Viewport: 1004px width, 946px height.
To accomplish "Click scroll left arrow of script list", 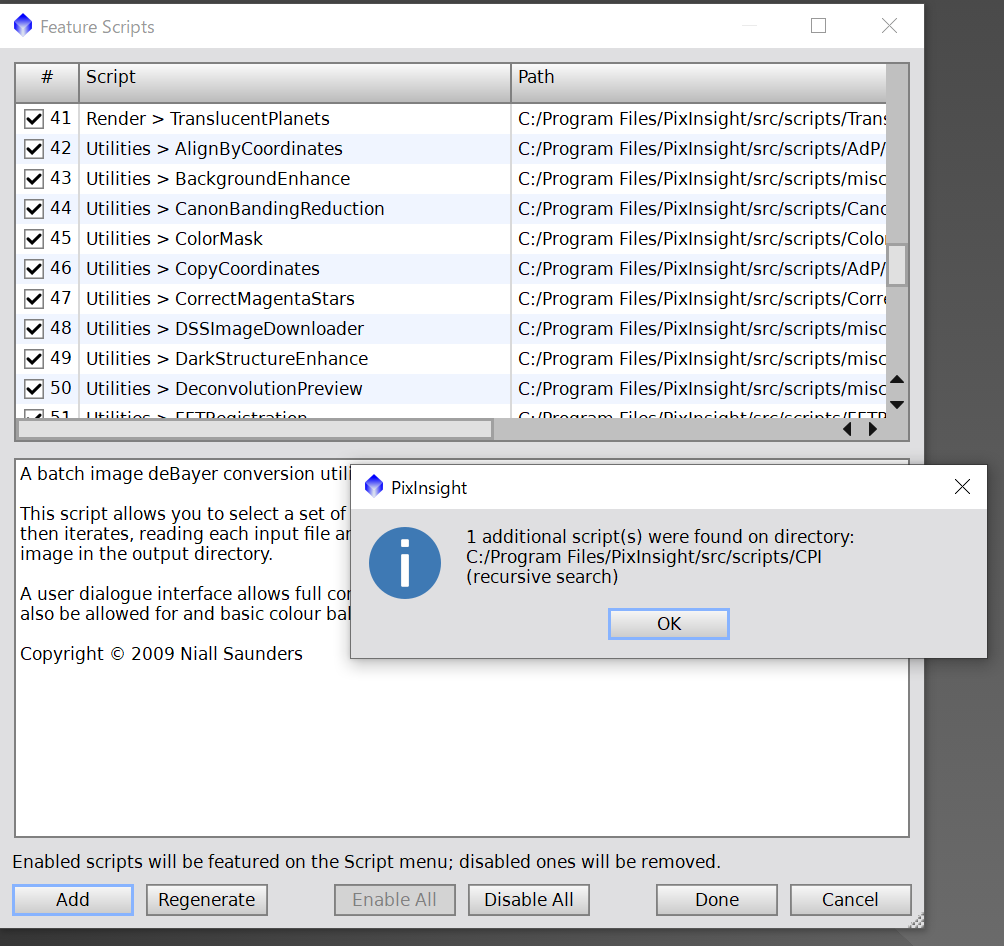I will (x=847, y=429).
